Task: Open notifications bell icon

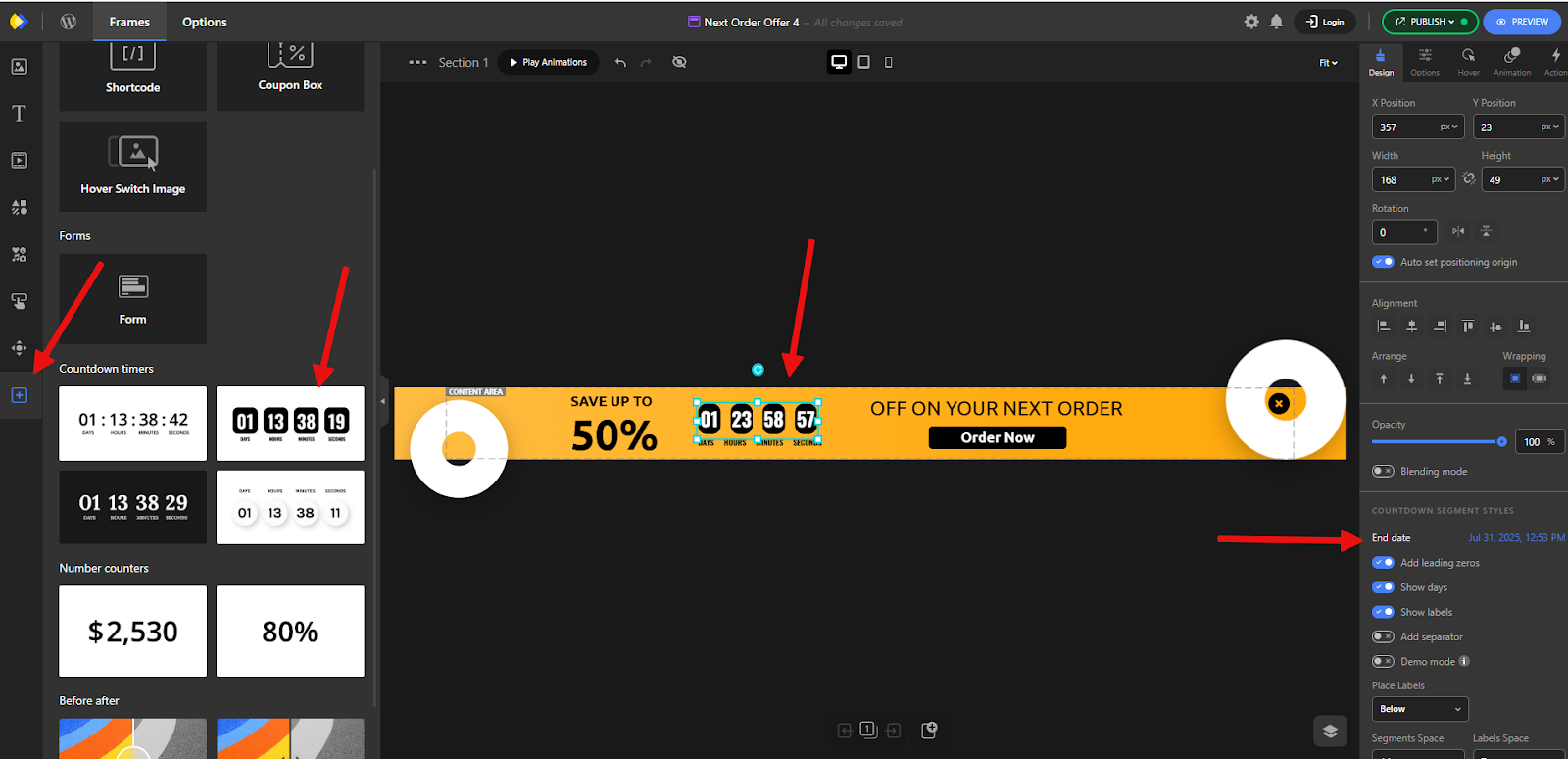Action: 1276,22
